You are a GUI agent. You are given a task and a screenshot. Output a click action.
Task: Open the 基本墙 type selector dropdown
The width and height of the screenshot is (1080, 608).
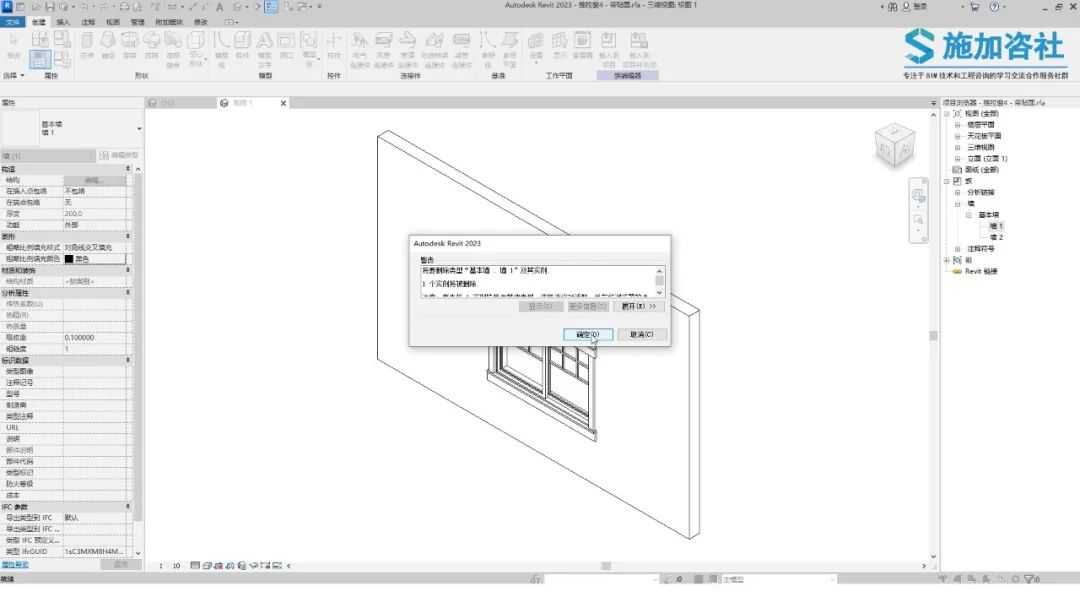[139, 129]
